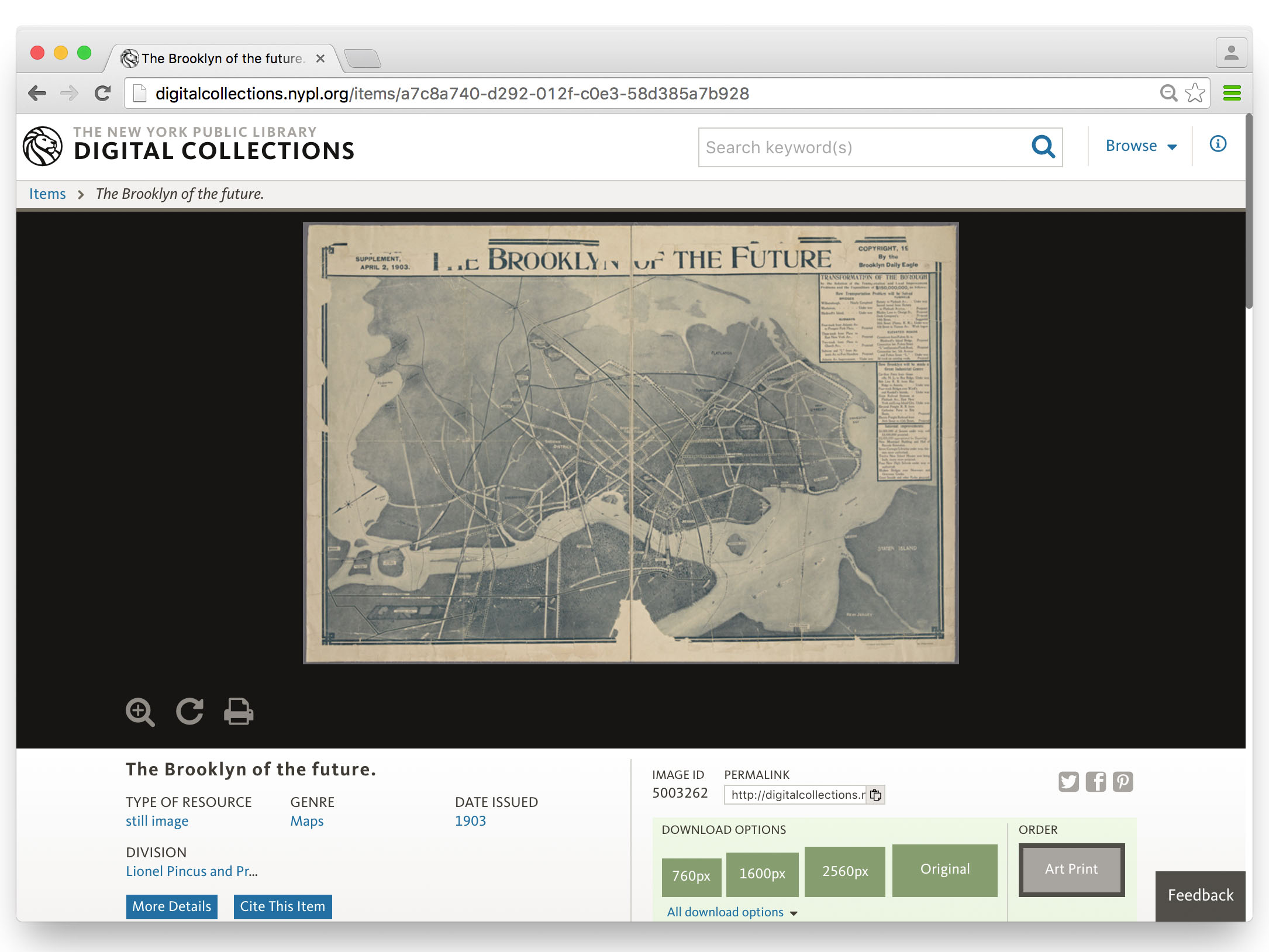Bookmark this page with the star icon
This screenshot has width=1269, height=952.
[x=1195, y=94]
